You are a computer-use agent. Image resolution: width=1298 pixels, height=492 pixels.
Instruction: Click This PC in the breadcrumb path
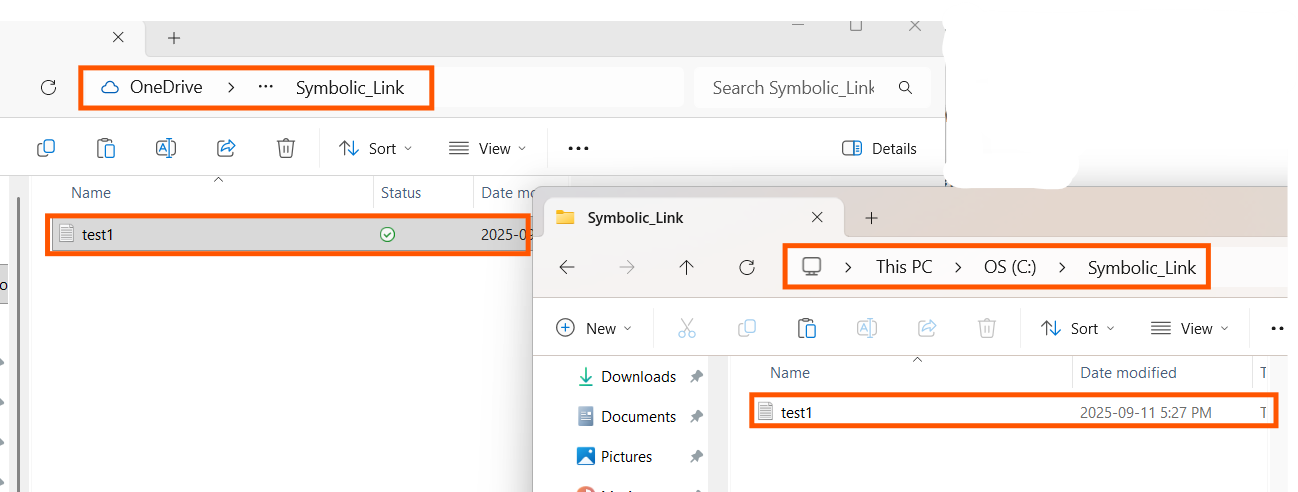tap(904, 267)
